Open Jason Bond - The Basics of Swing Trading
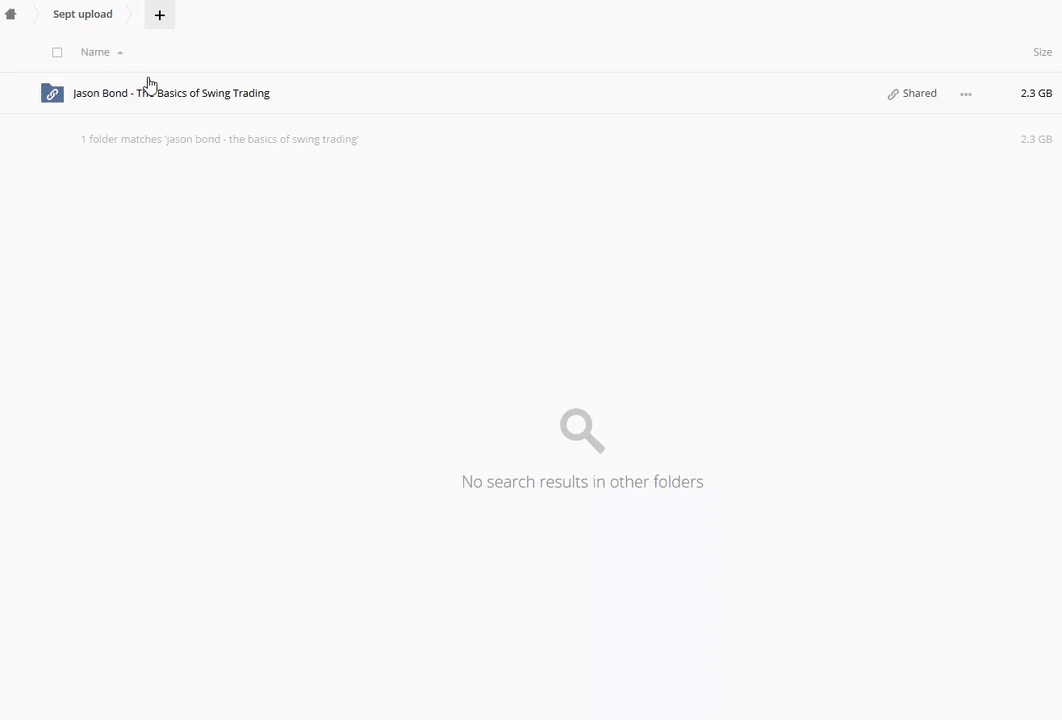Image resolution: width=1062 pixels, height=720 pixels. click(171, 93)
